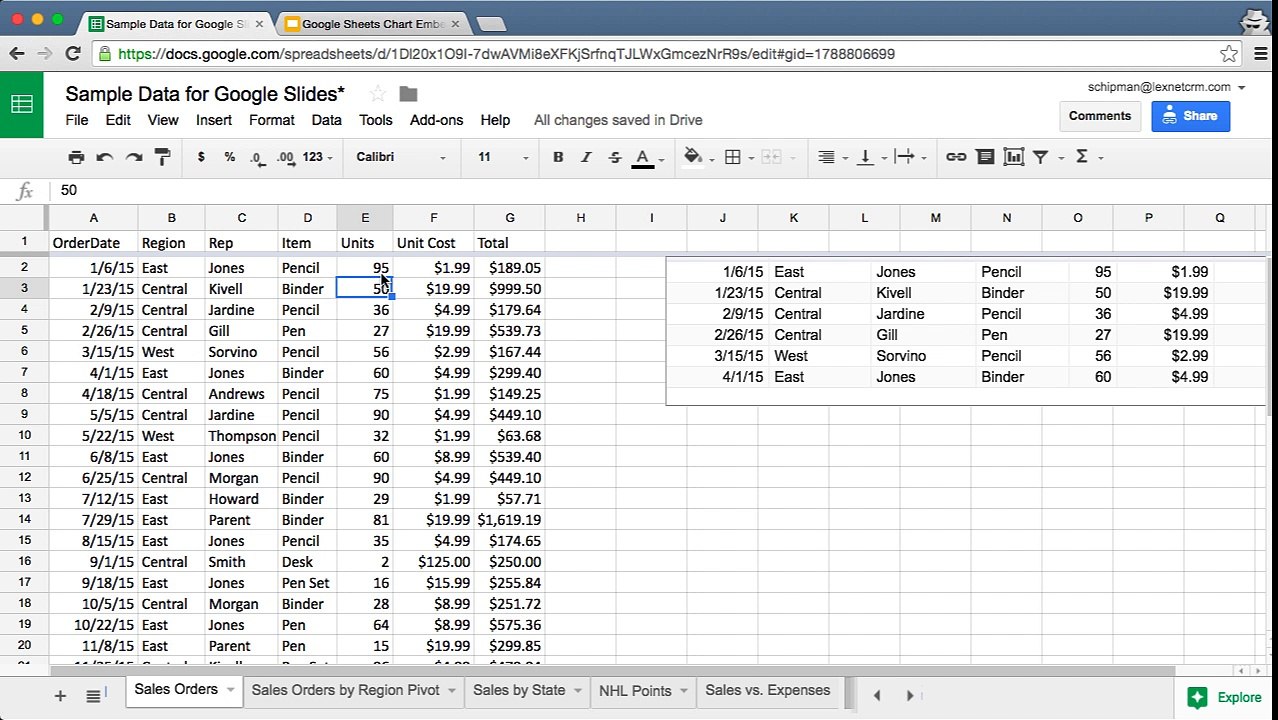Image resolution: width=1278 pixels, height=720 pixels.
Task: Reload the browser page
Action: pos(72,54)
